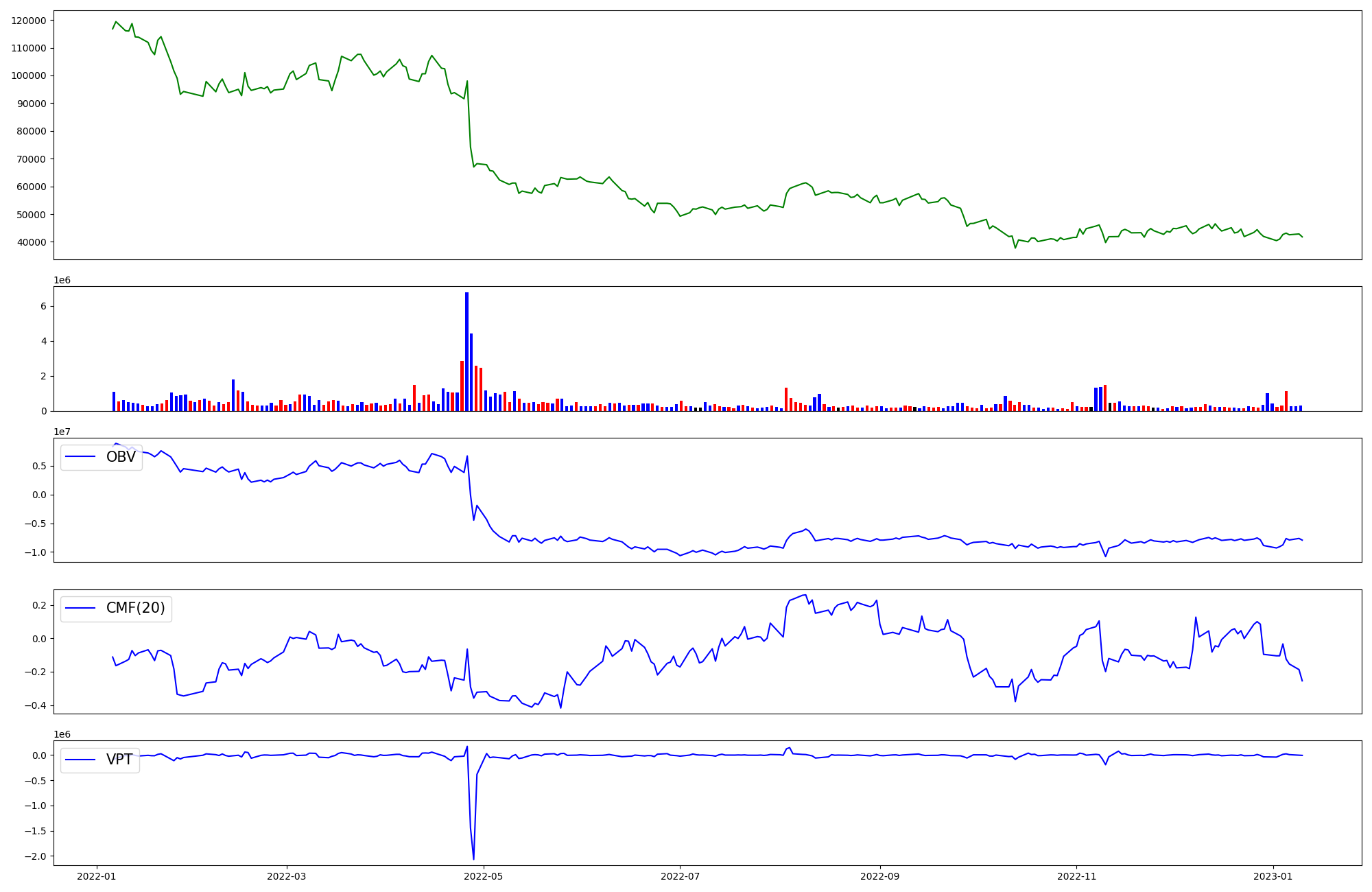Image resolution: width=1372 pixels, height=892 pixels.
Task: Click the 2022-07 x-axis tick label
Action: pos(680,876)
